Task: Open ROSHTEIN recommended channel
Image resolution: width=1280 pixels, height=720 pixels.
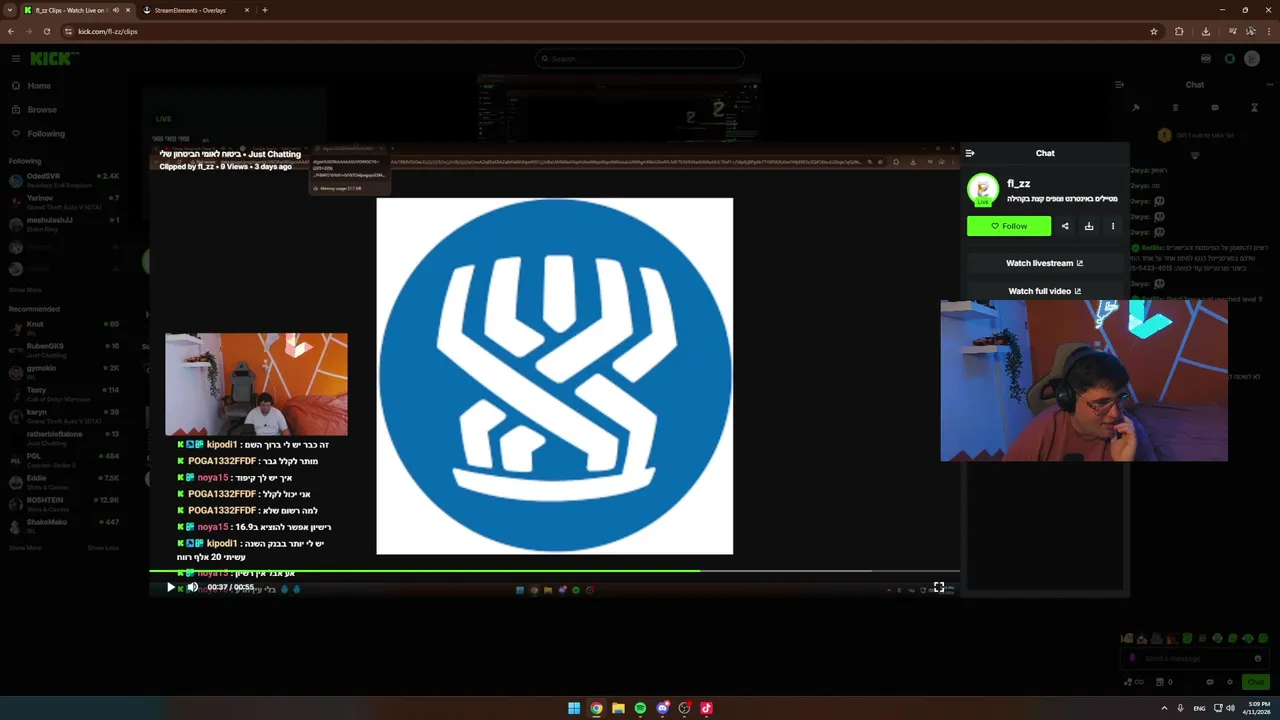Action: click(x=64, y=504)
